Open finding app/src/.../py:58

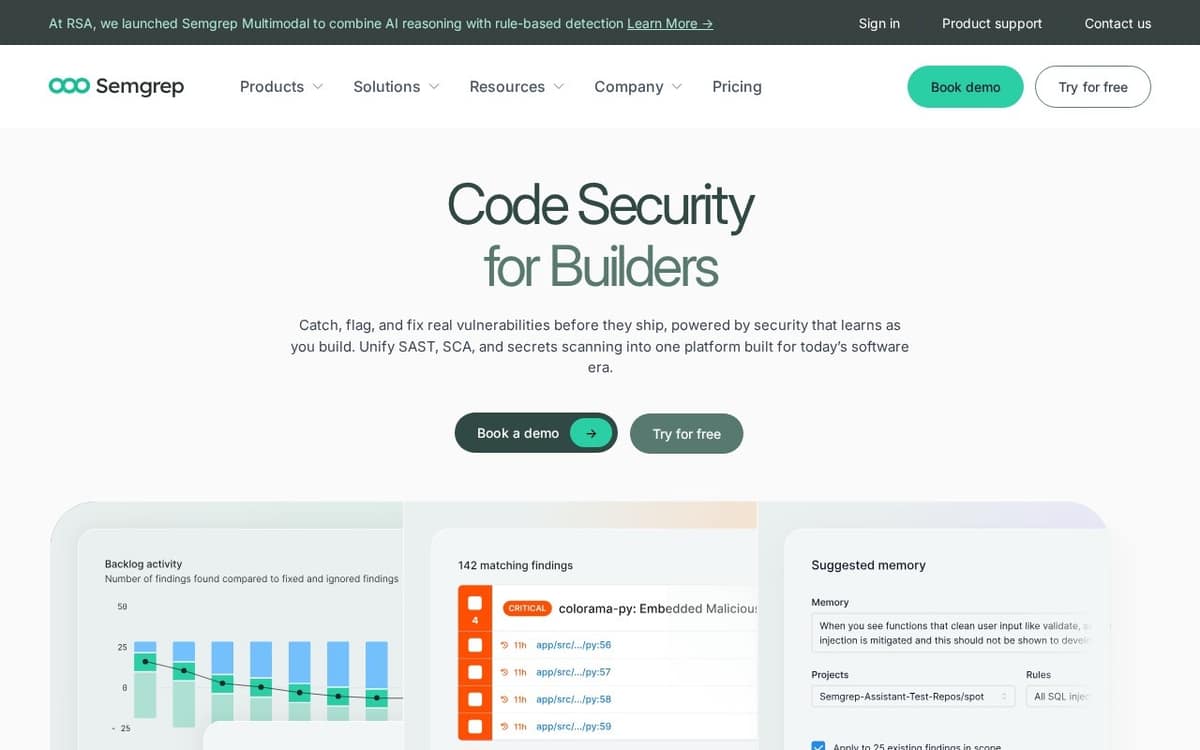pyautogui.click(x=573, y=699)
